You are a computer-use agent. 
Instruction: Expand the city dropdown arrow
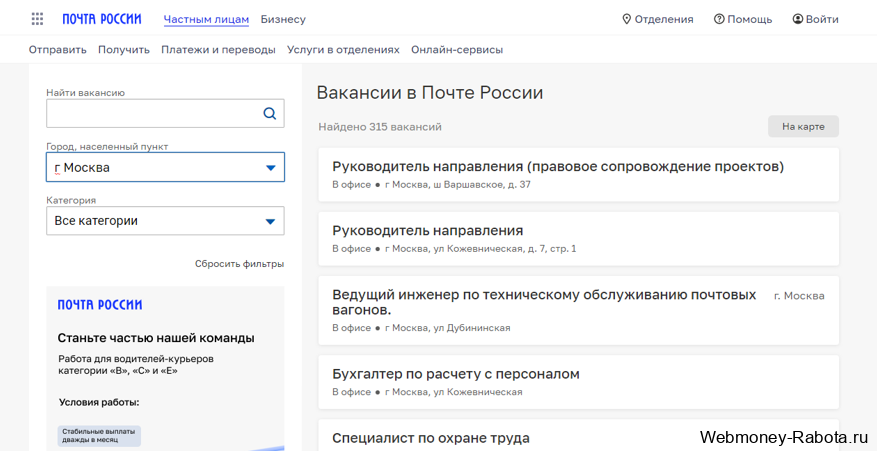tap(271, 168)
